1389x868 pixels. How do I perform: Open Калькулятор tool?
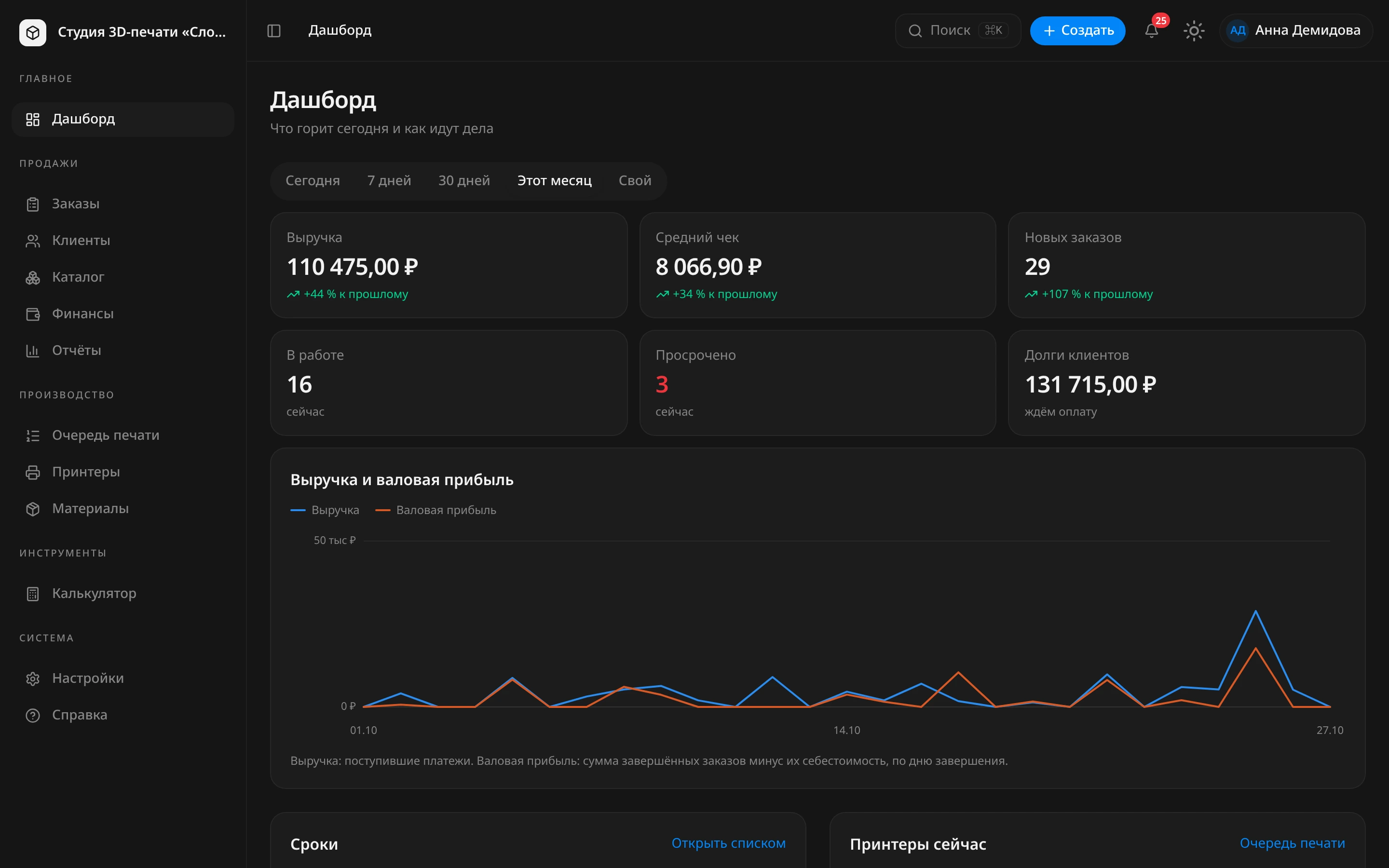pos(123,594)
